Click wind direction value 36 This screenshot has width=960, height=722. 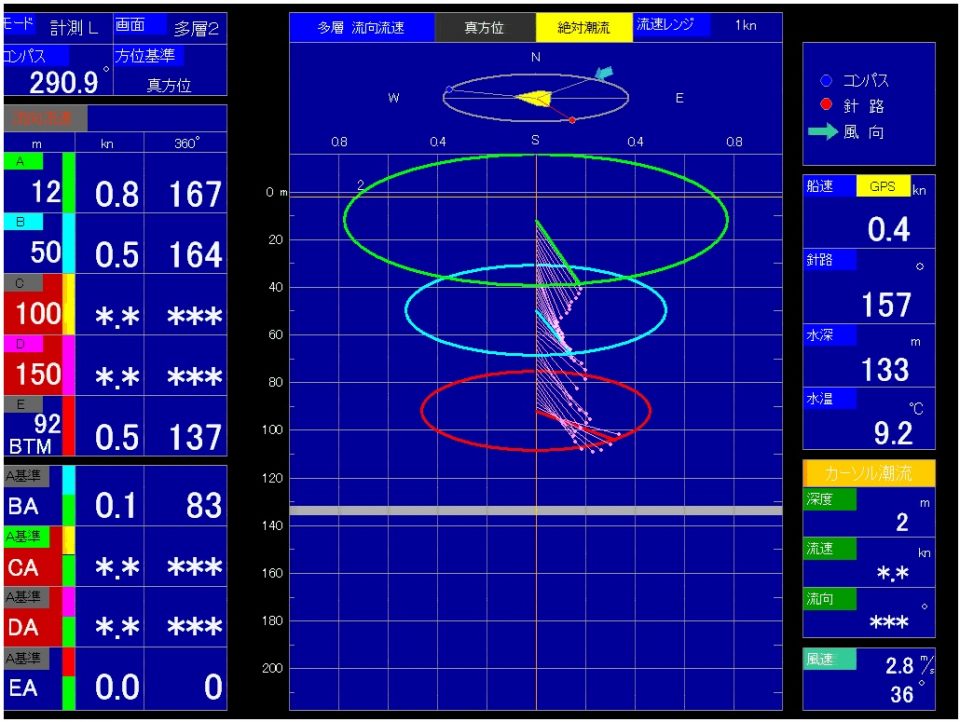tap(902, 694)
